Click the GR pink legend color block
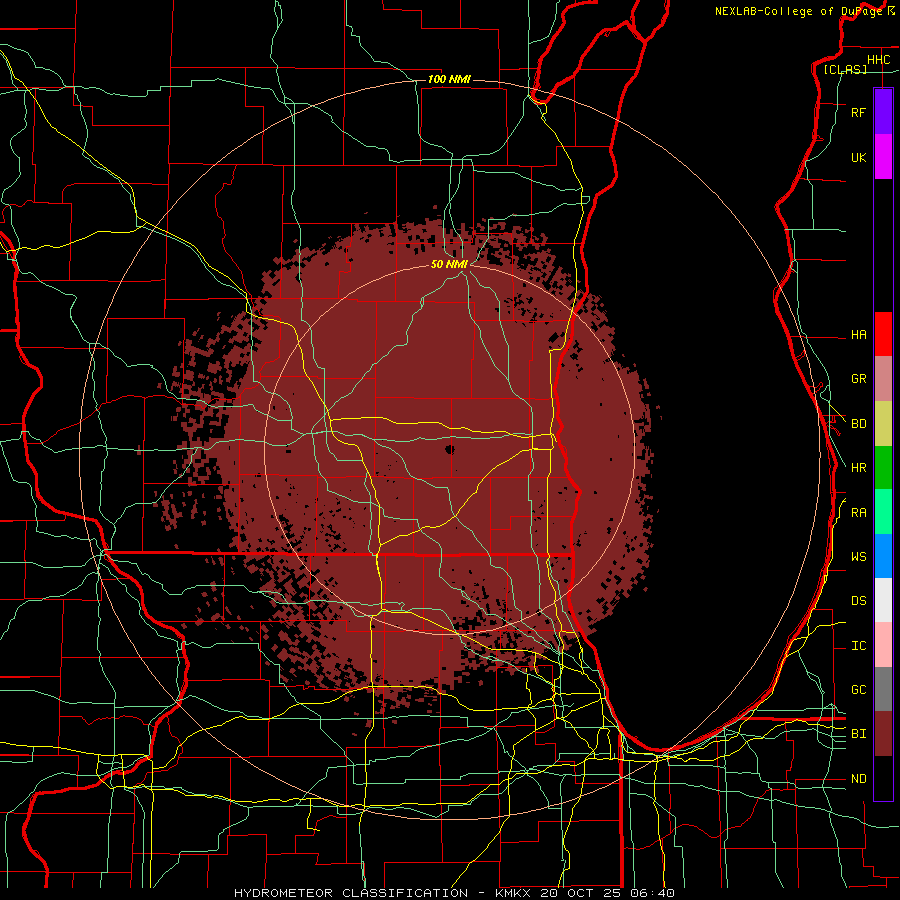 coord(883,379)
